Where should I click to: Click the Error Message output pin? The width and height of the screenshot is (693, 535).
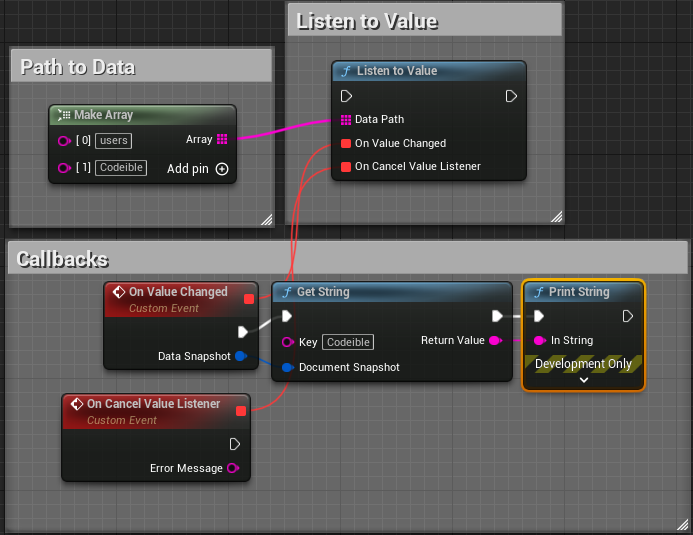point(233,468)
